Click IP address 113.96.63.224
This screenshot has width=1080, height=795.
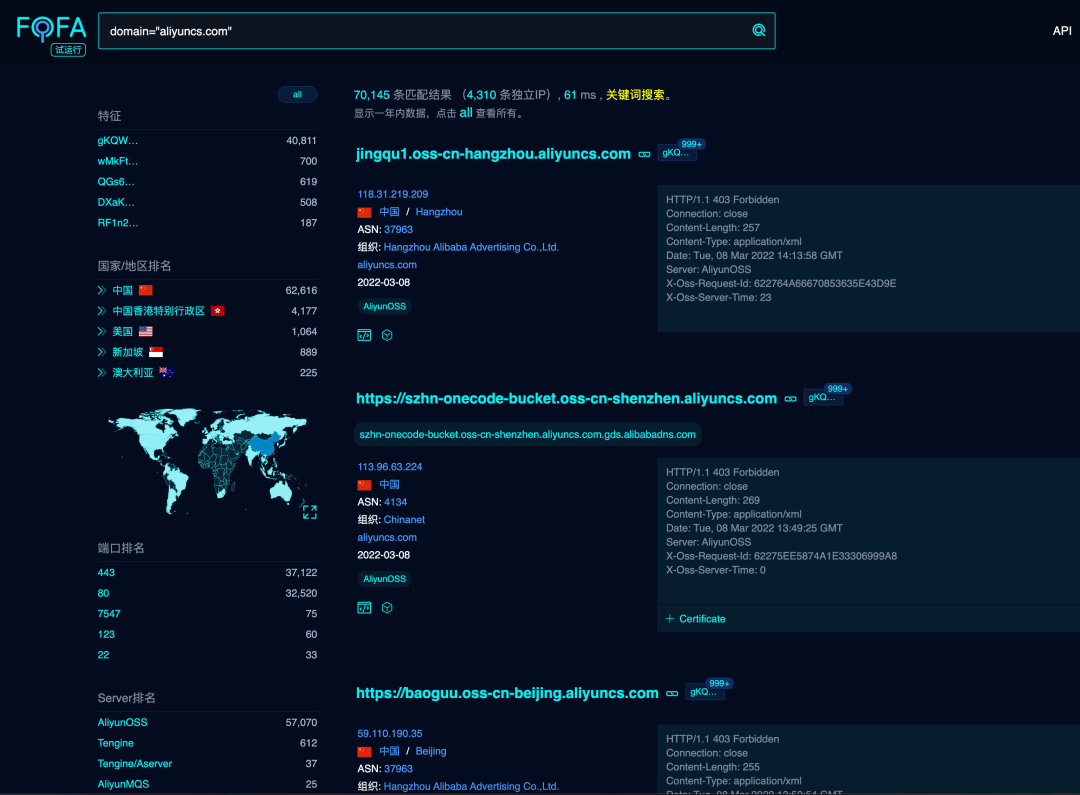(390, 467)
